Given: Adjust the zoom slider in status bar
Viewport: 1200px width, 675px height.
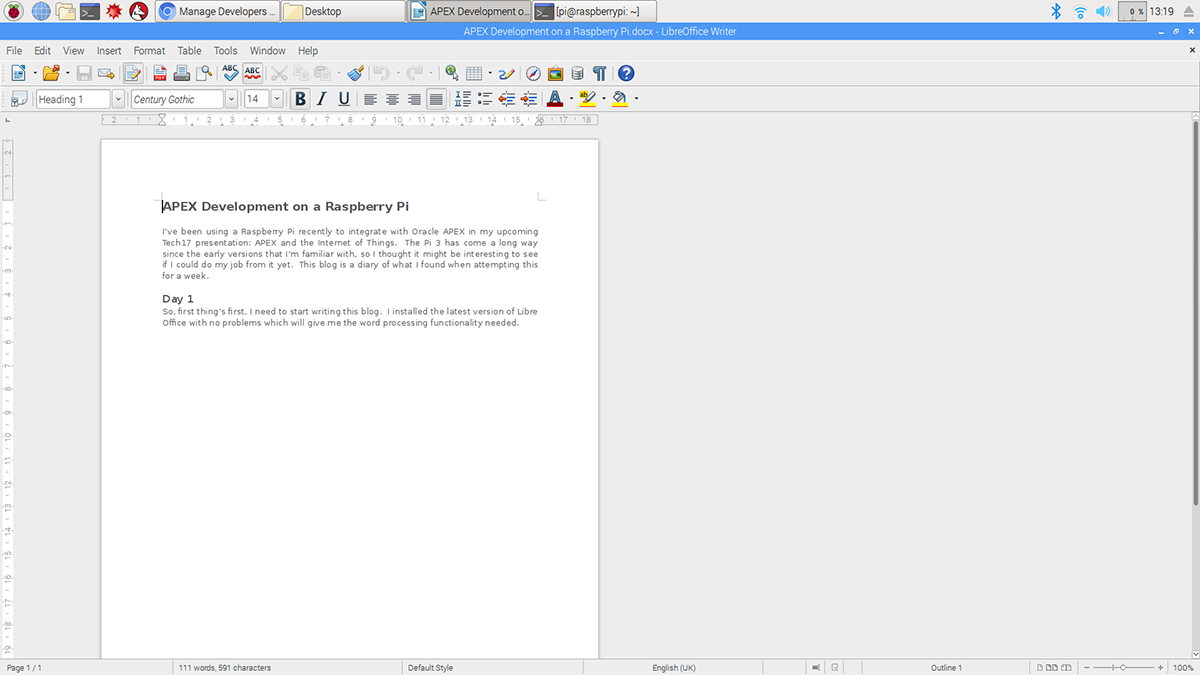Looking at the screenshot, I should [1123, 667].
